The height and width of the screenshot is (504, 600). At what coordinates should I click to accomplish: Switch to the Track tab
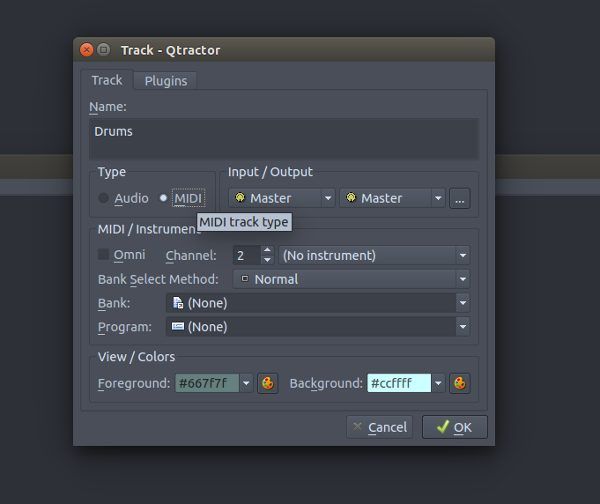coord(107,80)
